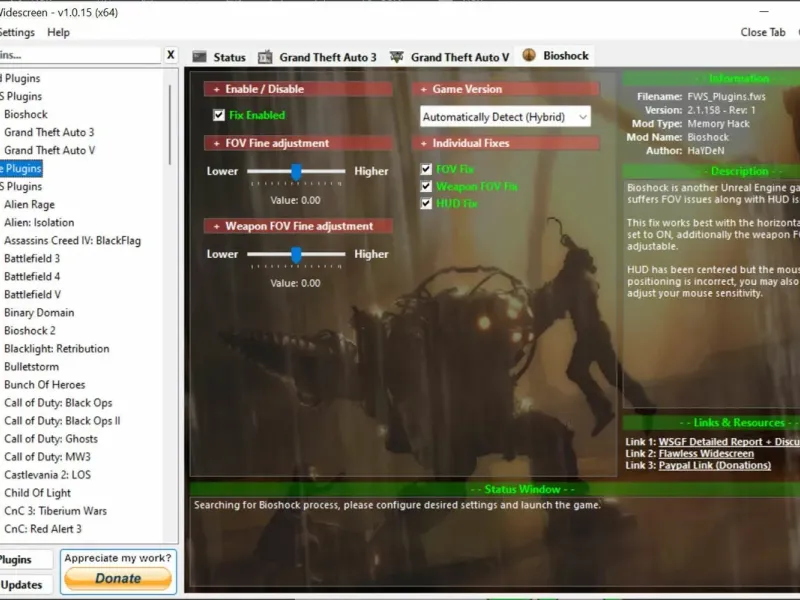Select Grand Theft Auto V in plugin list
Viewport: 800px width, 600px height.
coord(49,150)
